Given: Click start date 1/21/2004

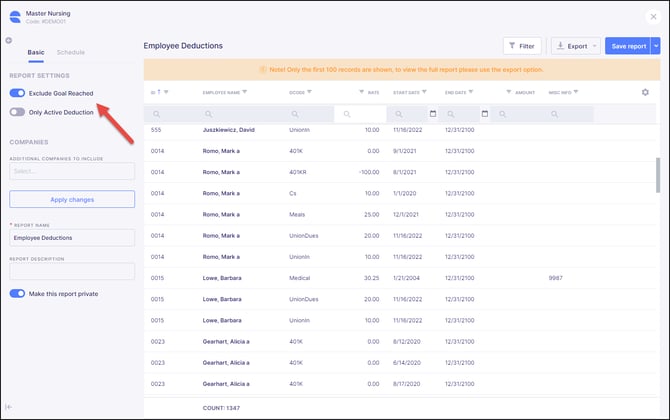Looking at the screenshot, I should 406,278.
